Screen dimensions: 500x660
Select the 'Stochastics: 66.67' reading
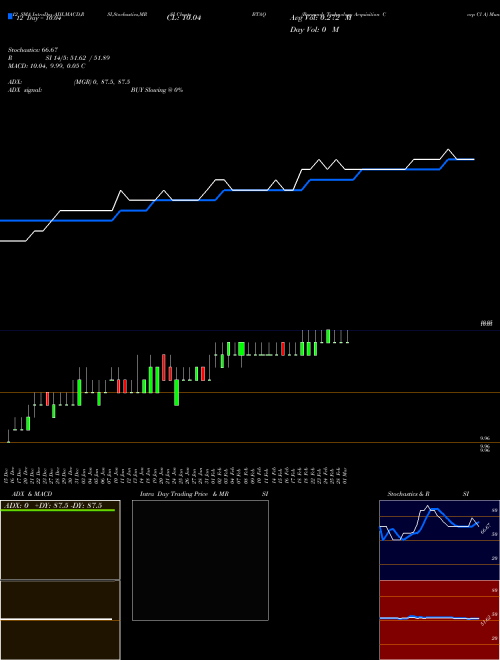(x=33, y=50)
